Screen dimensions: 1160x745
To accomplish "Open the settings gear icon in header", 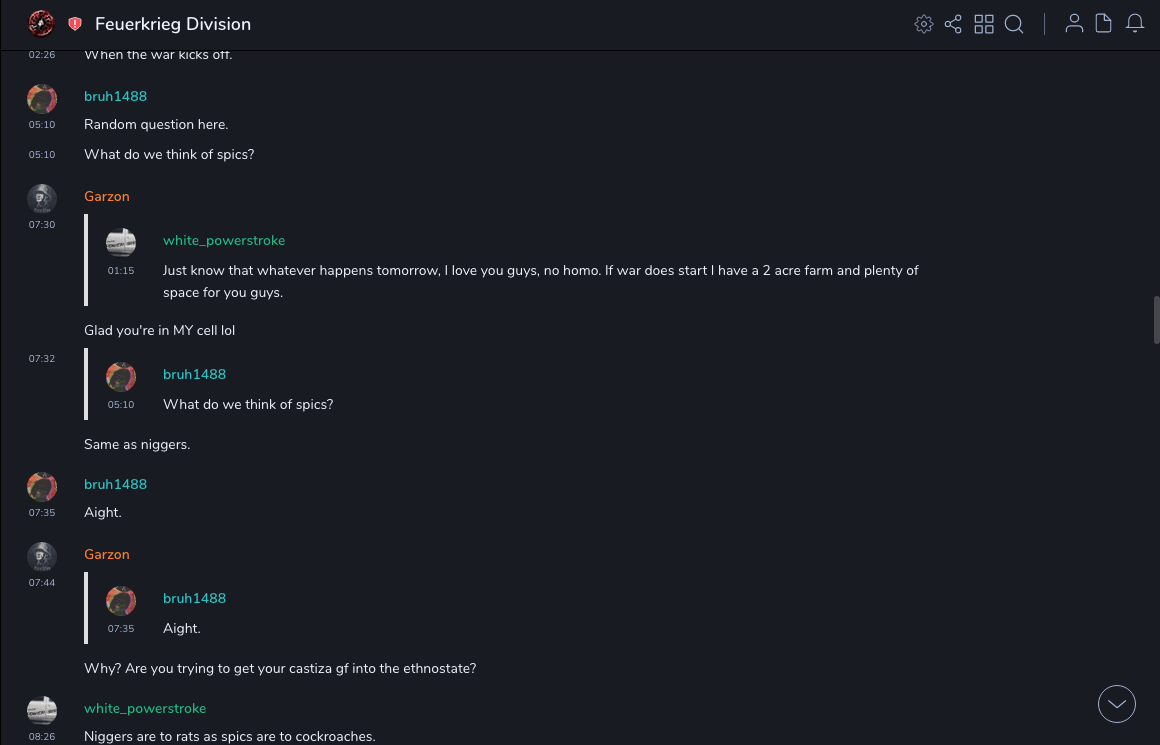I will pos(924,24).
